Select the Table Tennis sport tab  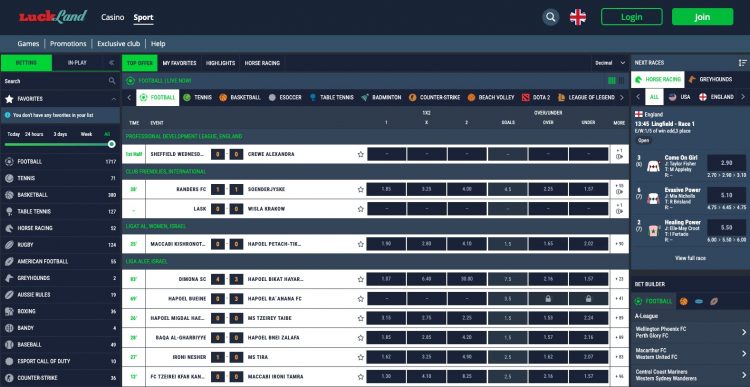331,97
